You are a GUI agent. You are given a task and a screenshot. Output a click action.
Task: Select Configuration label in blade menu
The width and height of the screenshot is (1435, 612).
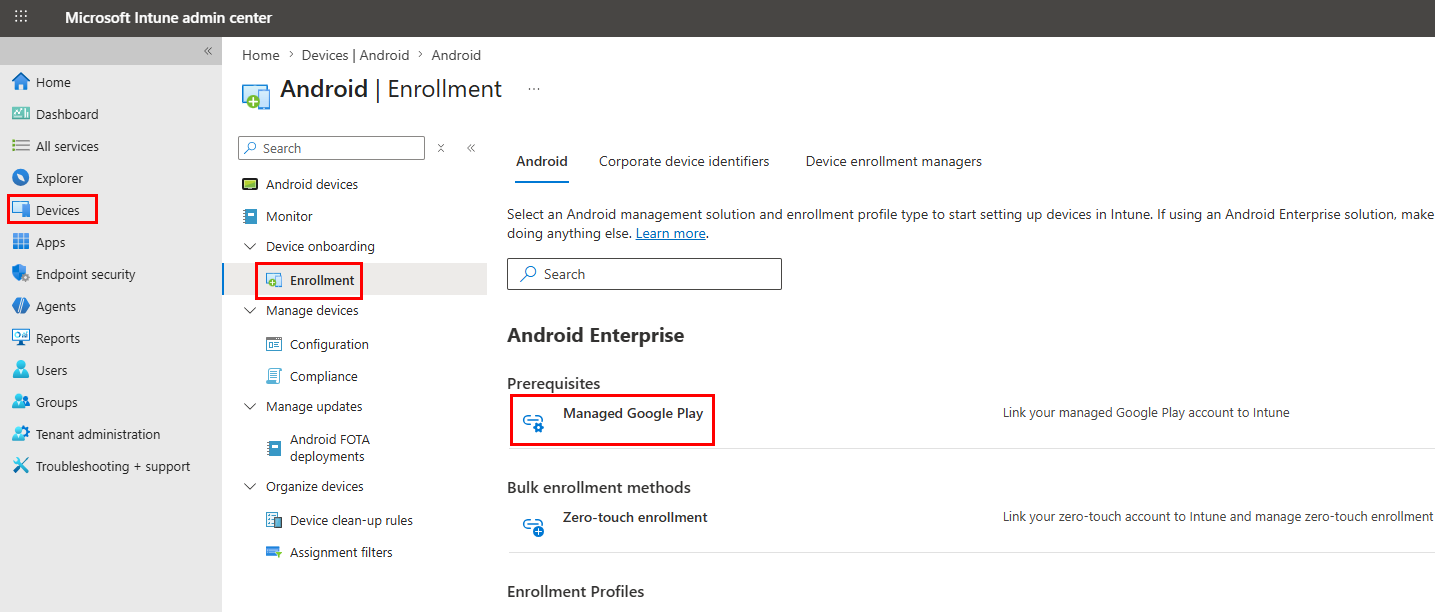(329, 344)
